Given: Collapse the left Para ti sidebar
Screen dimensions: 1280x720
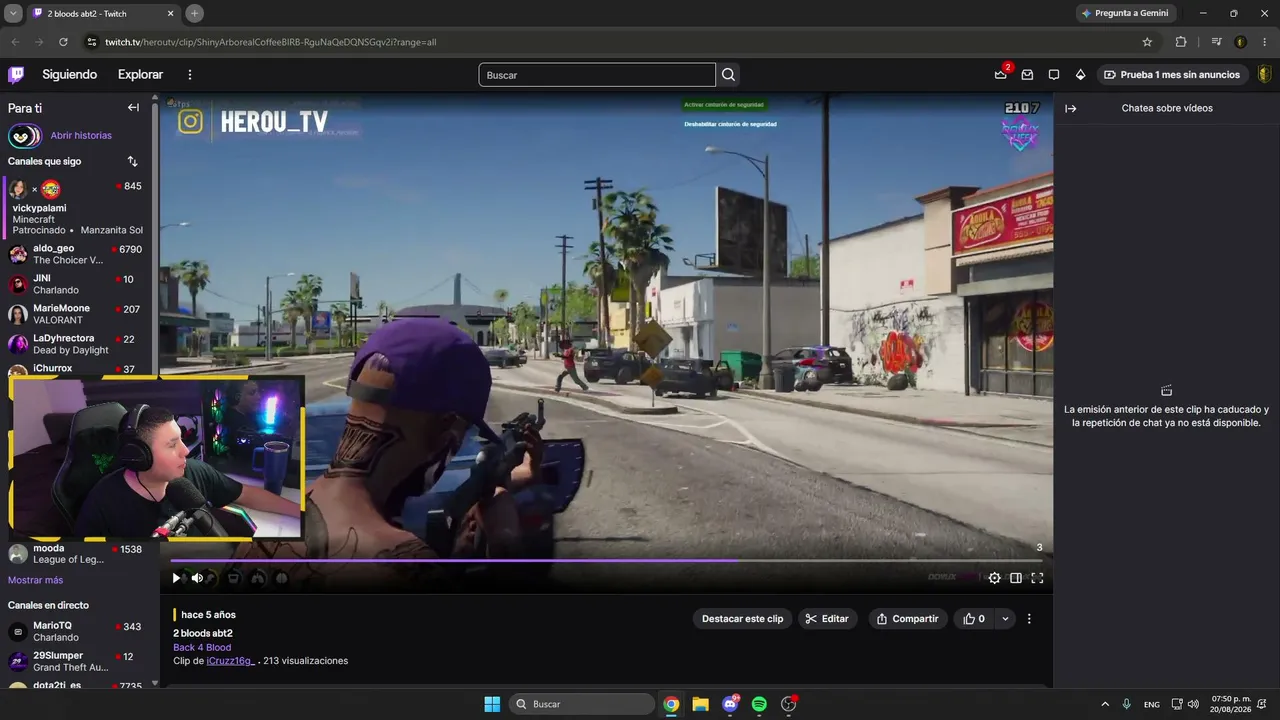Looking at the screenshot, I should coord(133,108).
